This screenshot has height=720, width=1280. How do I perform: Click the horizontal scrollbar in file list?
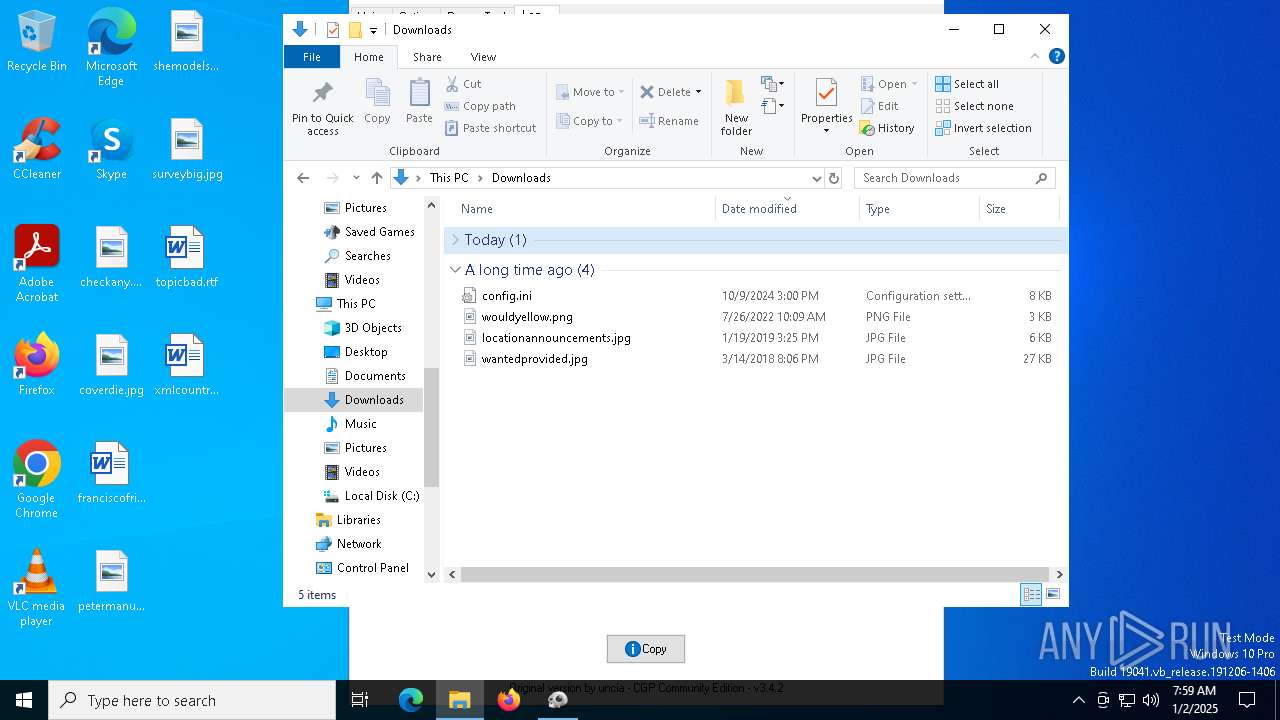[757, 575]
